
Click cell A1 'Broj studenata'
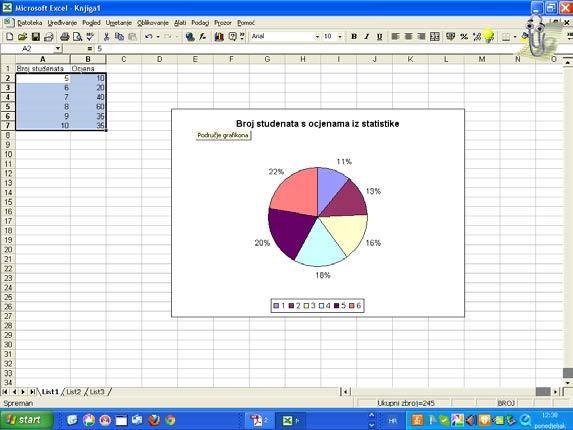coord(43,68)
